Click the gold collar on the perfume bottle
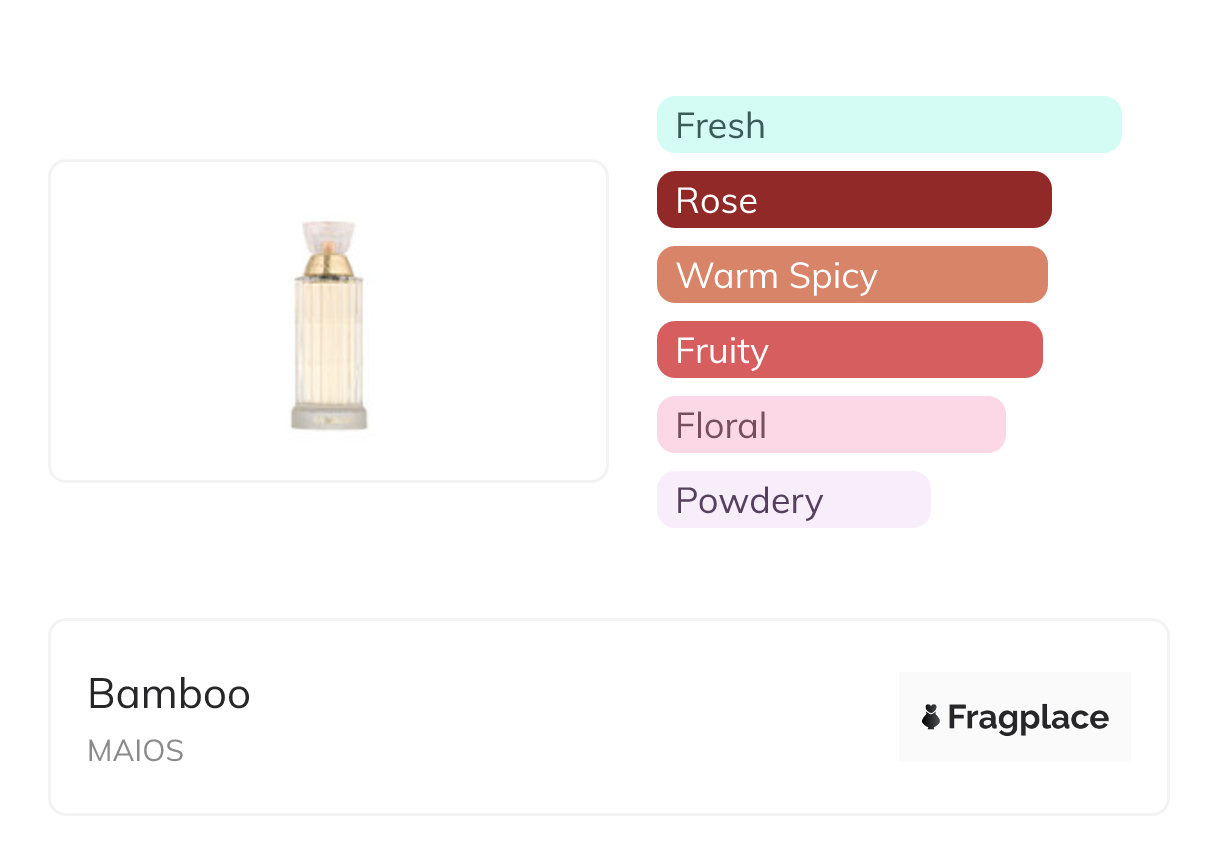This screenshot has width=1218, height=864. click(x=329, y=264)
